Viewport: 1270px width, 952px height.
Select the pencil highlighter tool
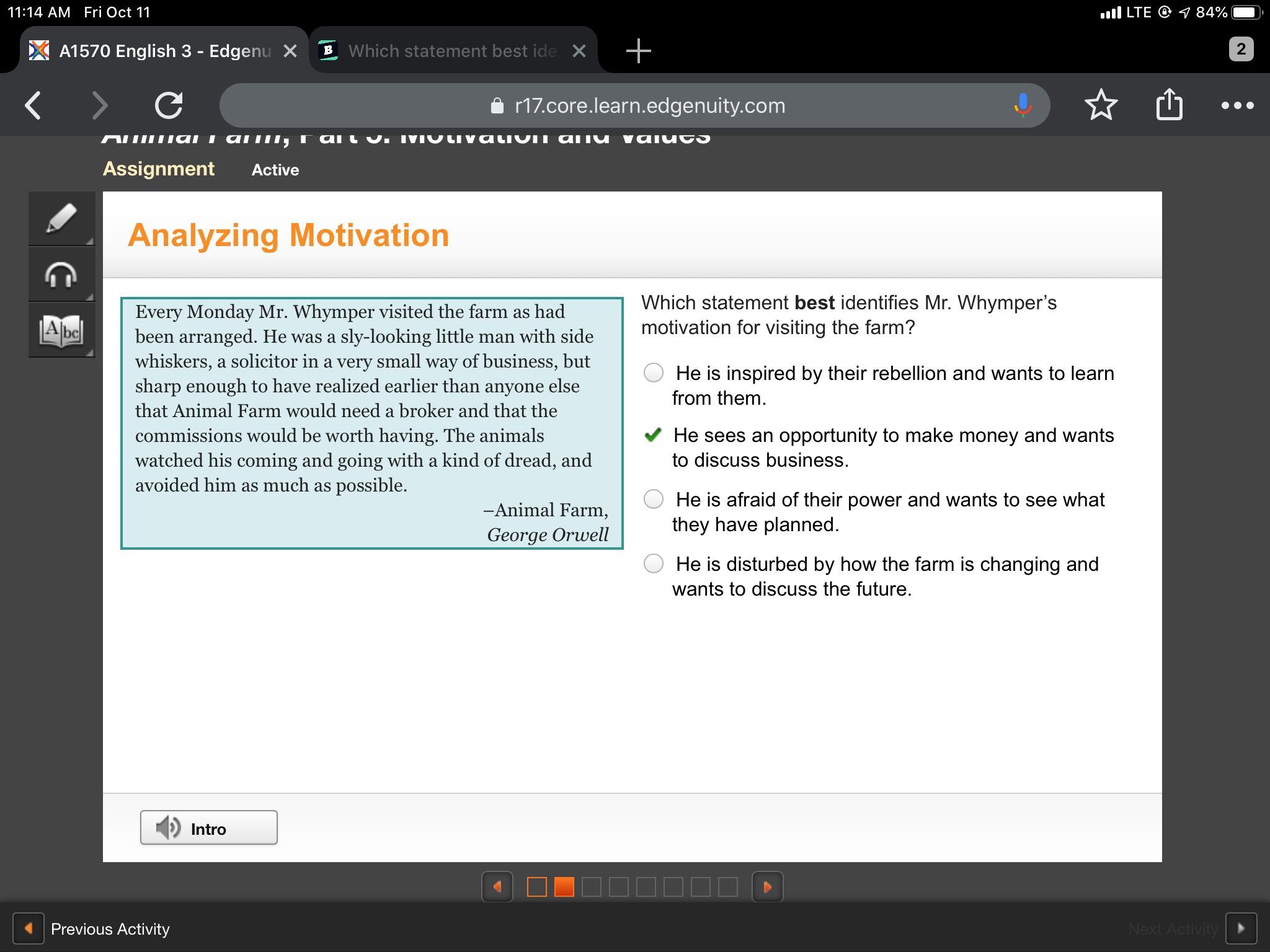tap(61, 218)
